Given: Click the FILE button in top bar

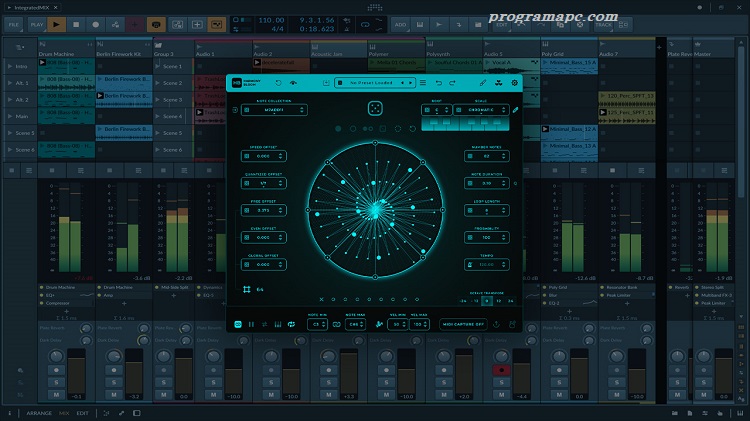Looking at the screenshot, I should coord(15,23).
